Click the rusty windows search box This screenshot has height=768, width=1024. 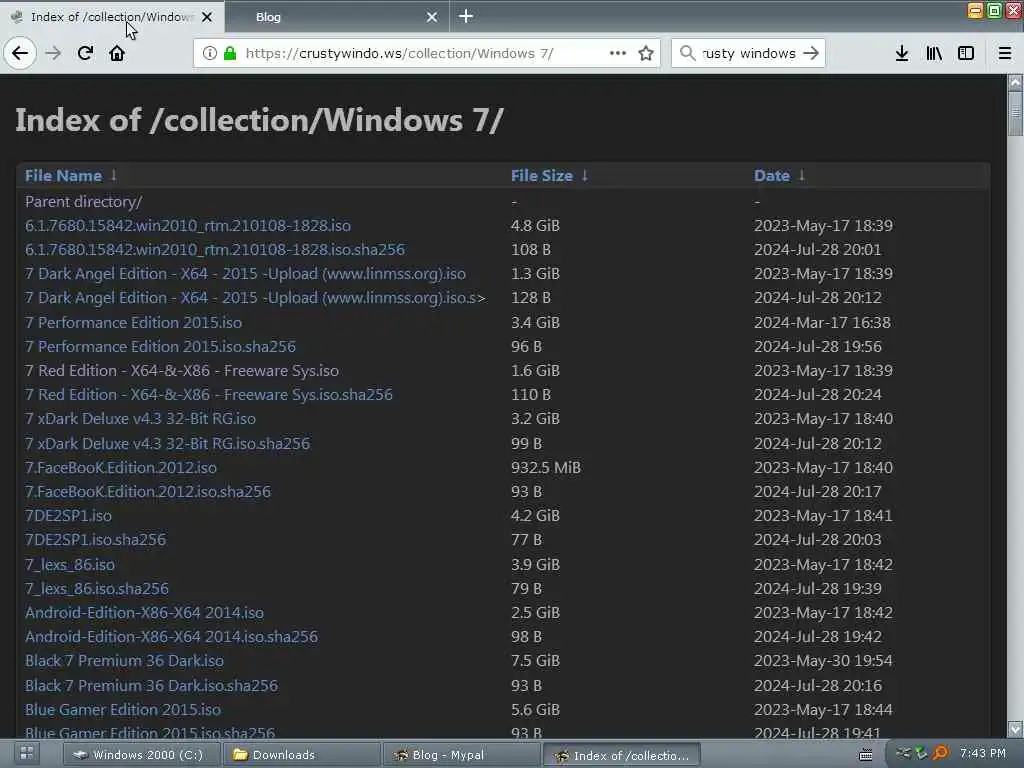[748, 54]
